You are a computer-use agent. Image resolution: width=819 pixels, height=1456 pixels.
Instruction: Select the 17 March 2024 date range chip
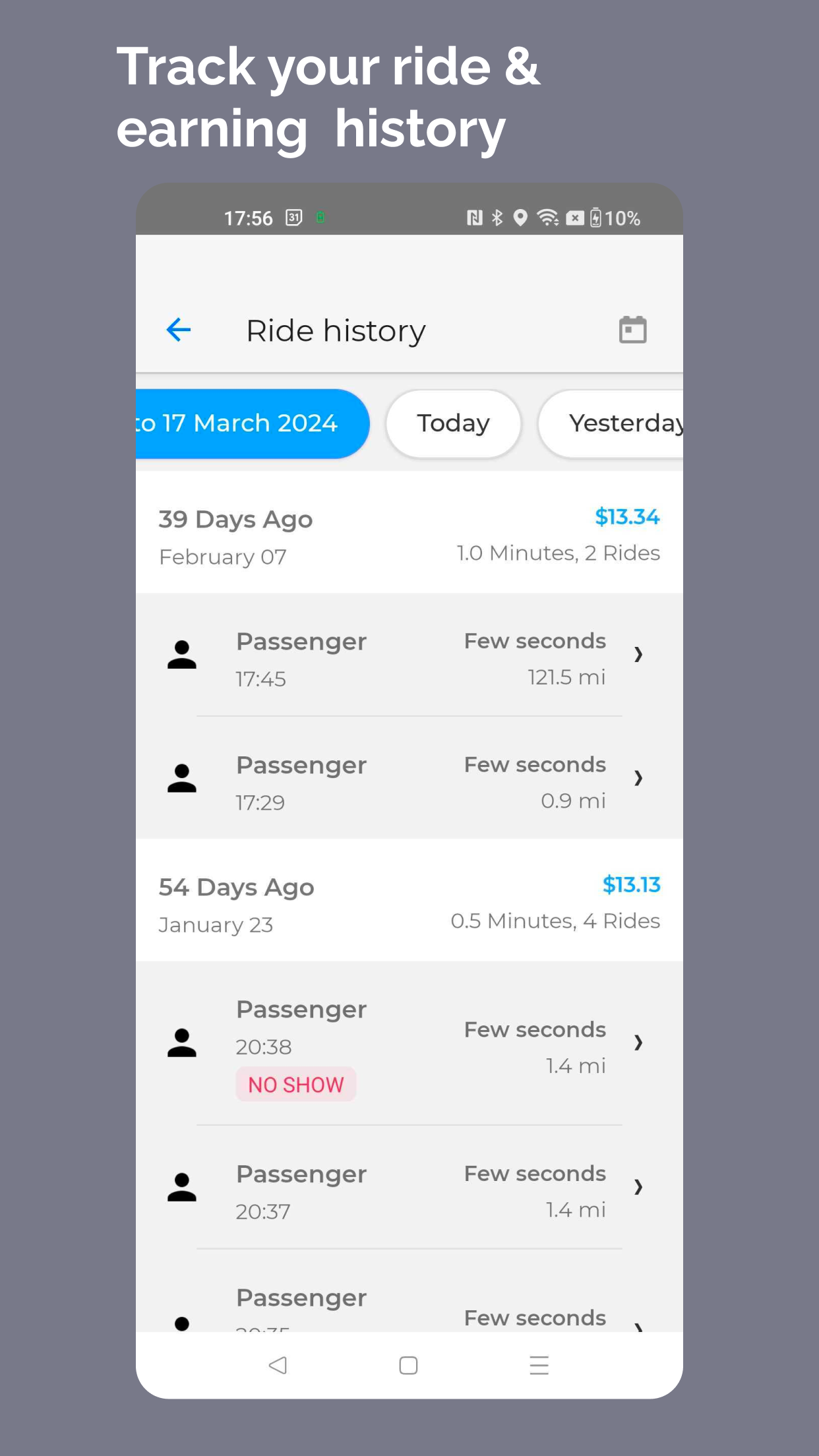coord(252,423)
